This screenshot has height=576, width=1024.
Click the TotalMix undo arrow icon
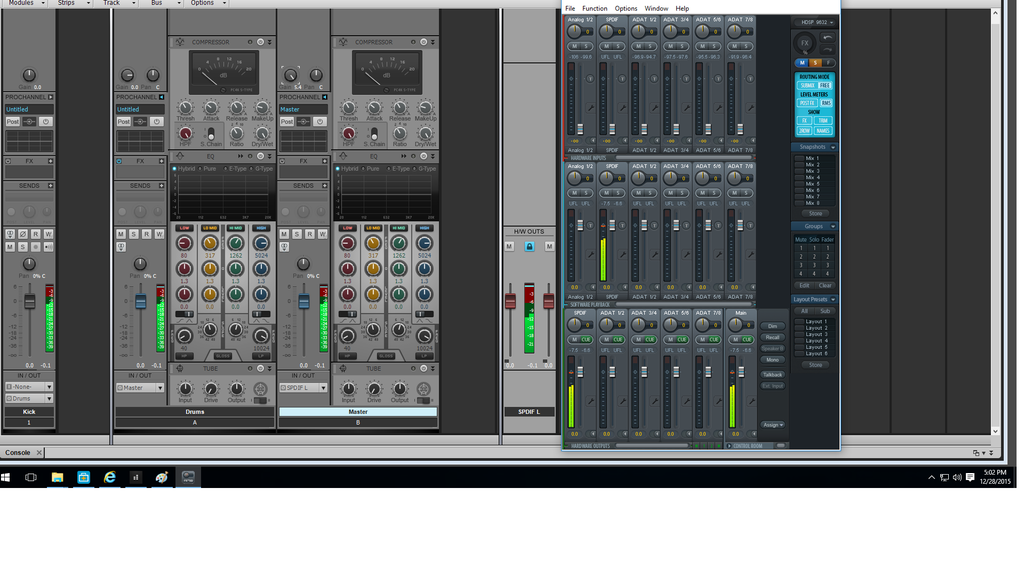coord(827,37)
